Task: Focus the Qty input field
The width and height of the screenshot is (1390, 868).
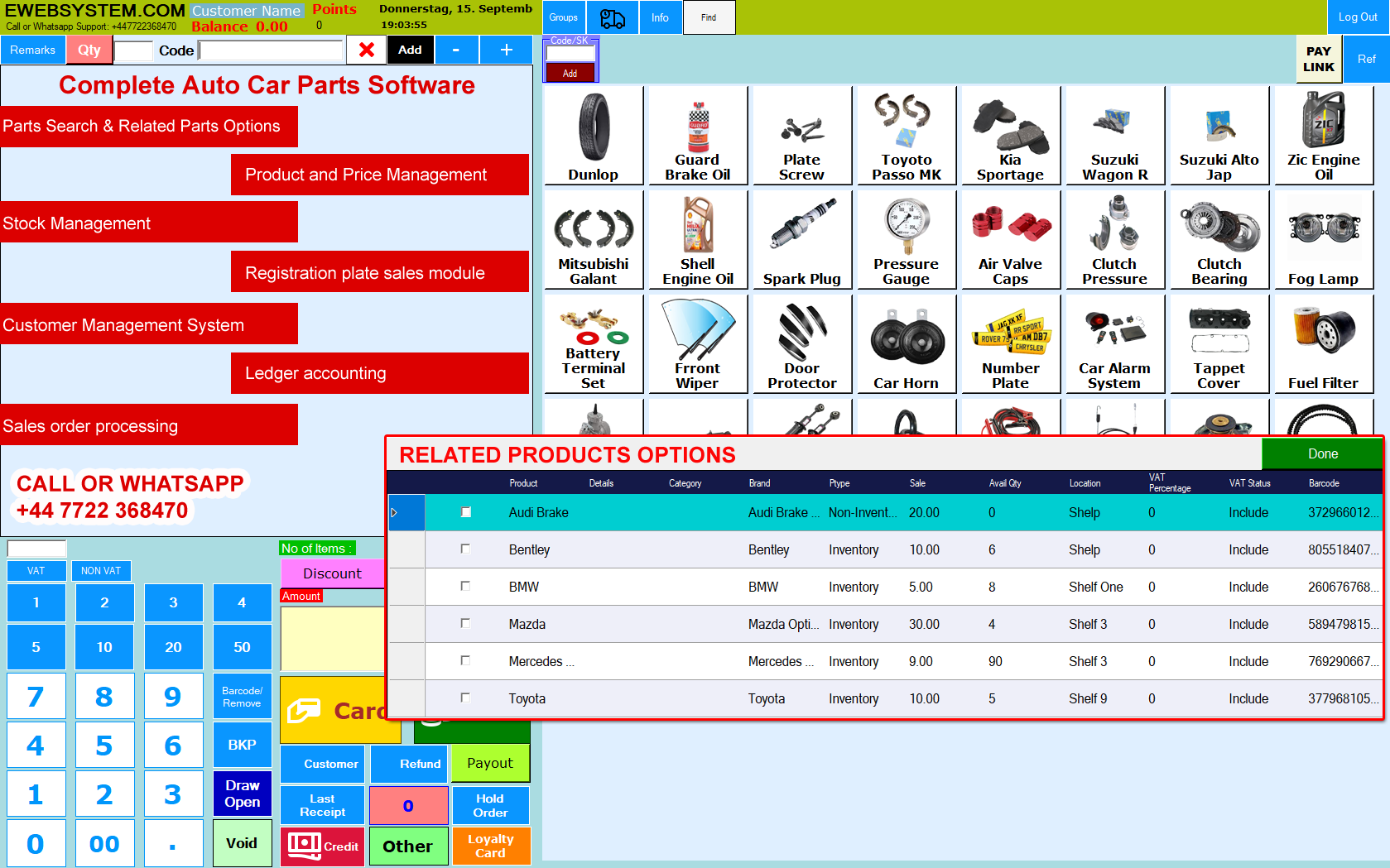Action: click(x=132, y=50)
